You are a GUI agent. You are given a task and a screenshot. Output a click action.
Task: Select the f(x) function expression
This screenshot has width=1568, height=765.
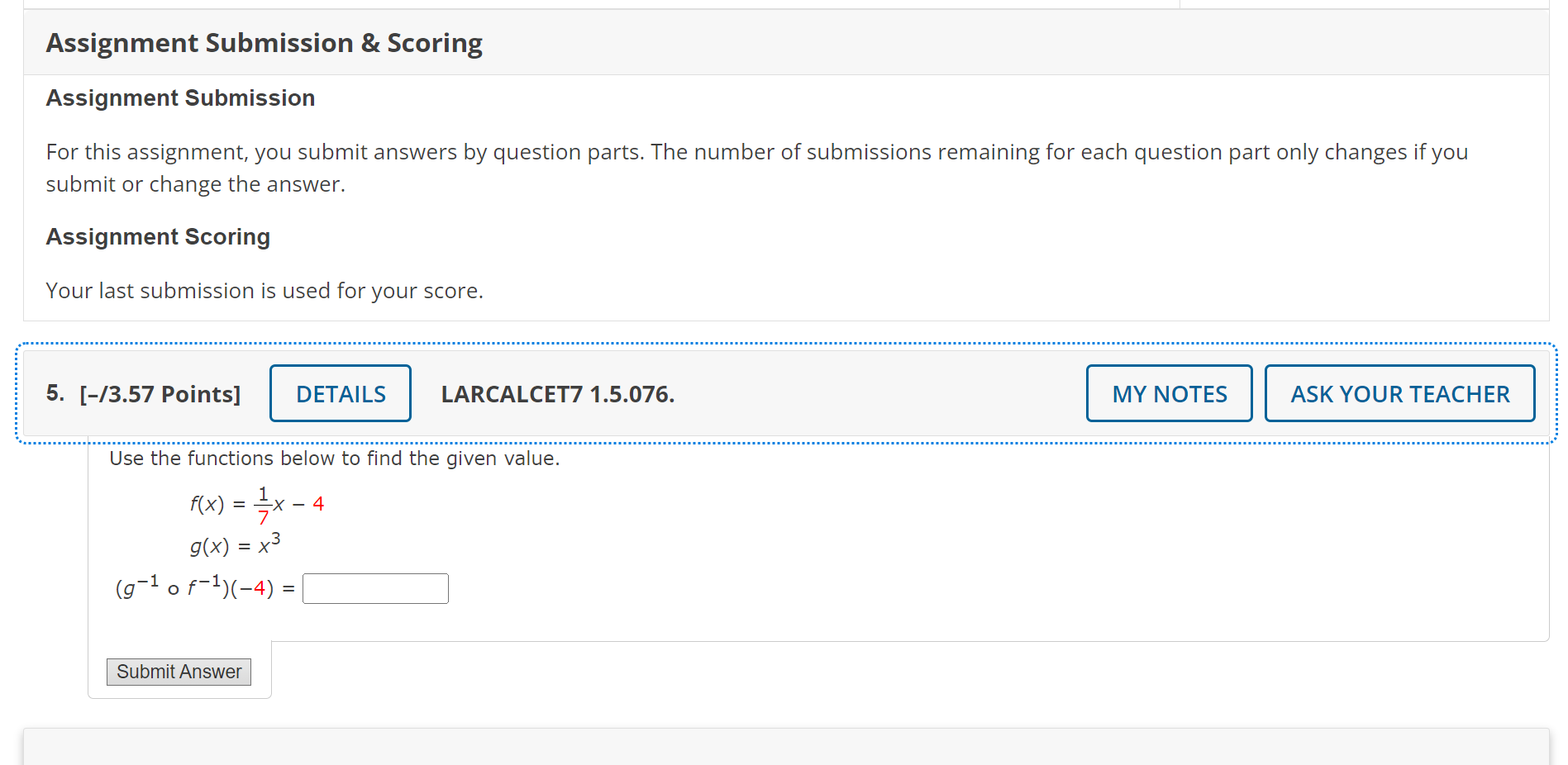click(x=255, y=503)
